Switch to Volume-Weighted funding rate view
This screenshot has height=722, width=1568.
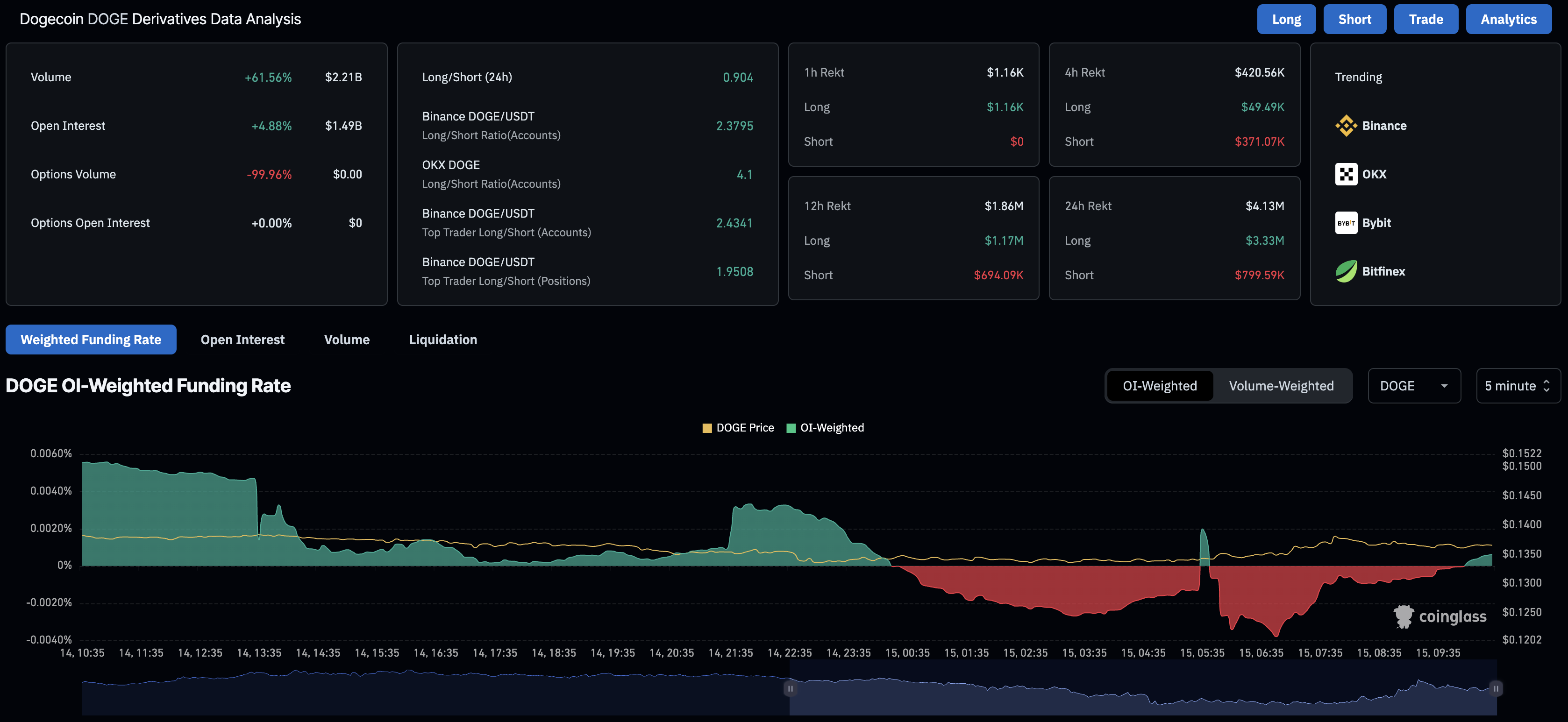pos(1281,386)
